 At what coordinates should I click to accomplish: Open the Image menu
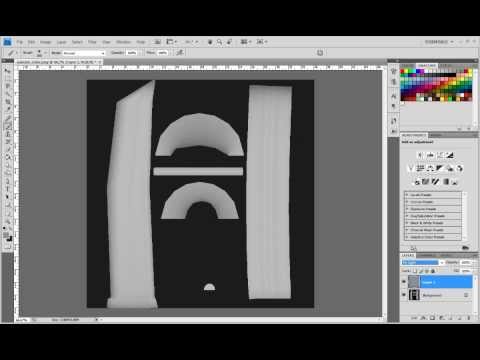coord(46,42)
